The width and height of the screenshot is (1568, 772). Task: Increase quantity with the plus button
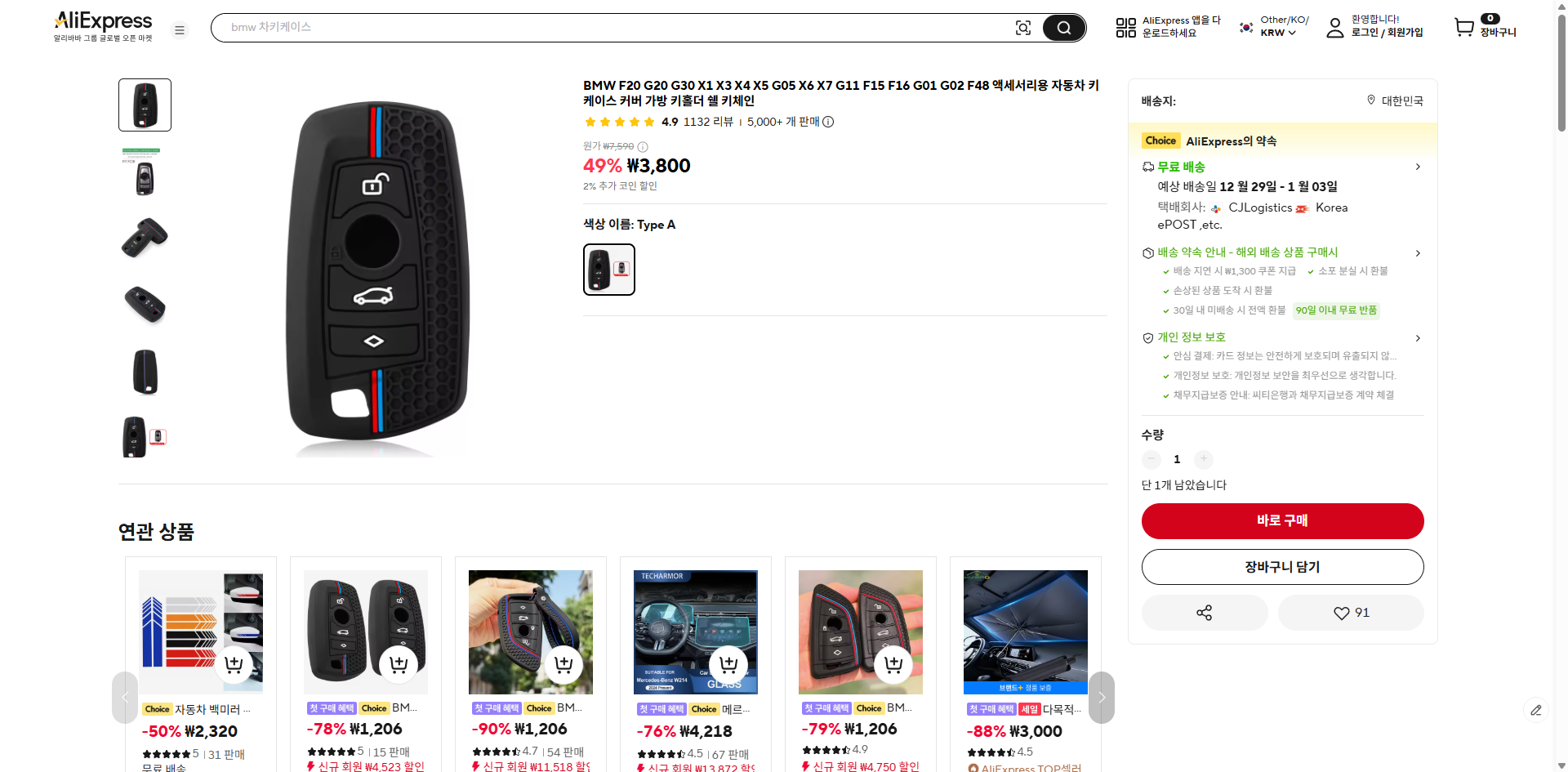[1203, 459]
